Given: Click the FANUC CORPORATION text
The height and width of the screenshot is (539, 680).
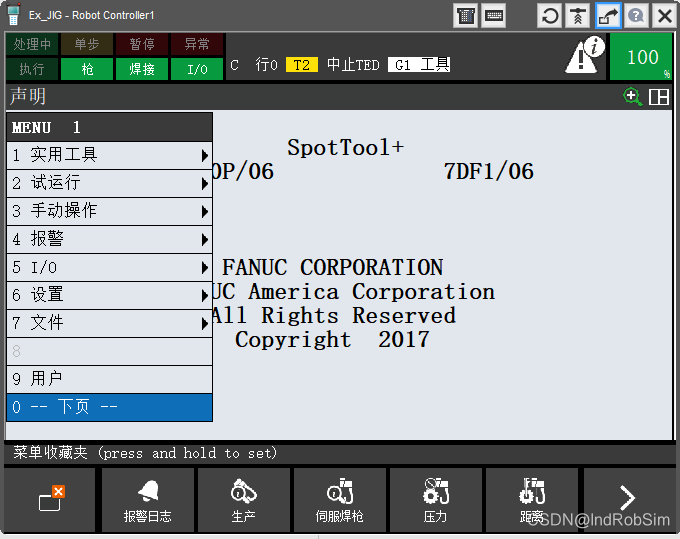Looking at the screenshot, I should [x=333, y=268].
